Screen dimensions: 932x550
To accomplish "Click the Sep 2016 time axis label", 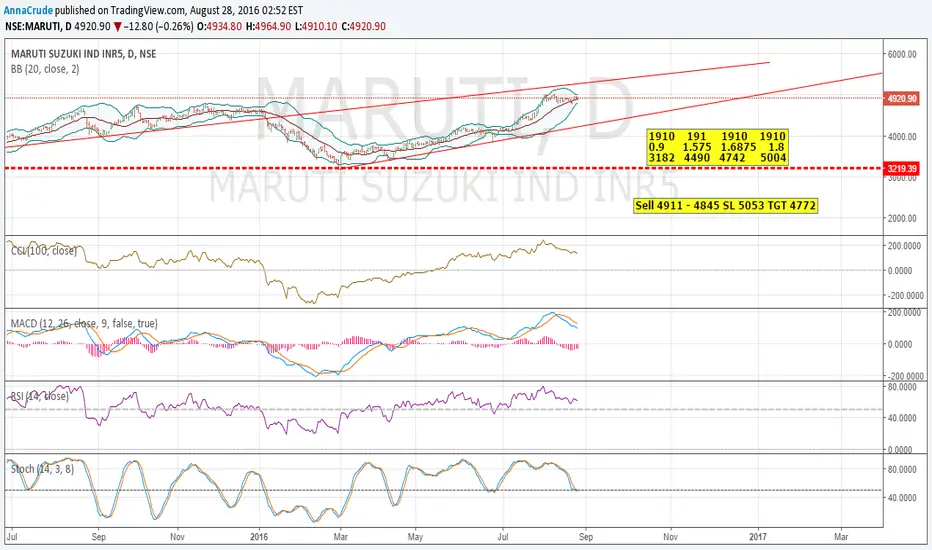I will 585,537.
